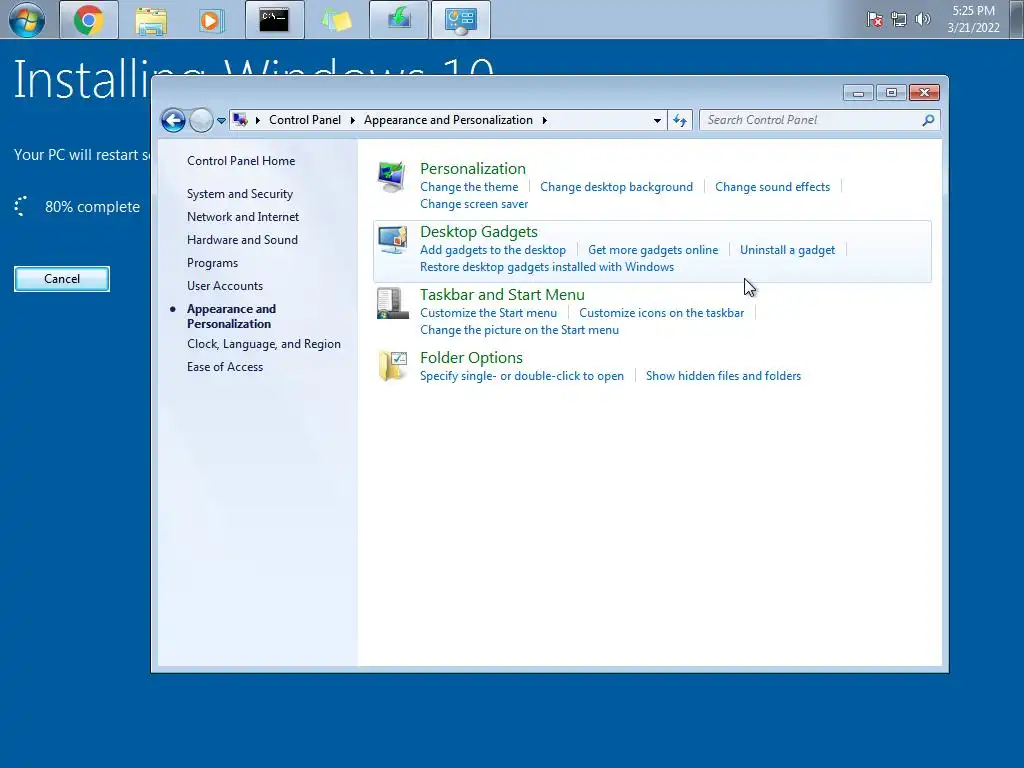The height and width of the screenshot is (768, 1024).
Task: Open Clock, Language, and Region
Action: coord(264,344)
